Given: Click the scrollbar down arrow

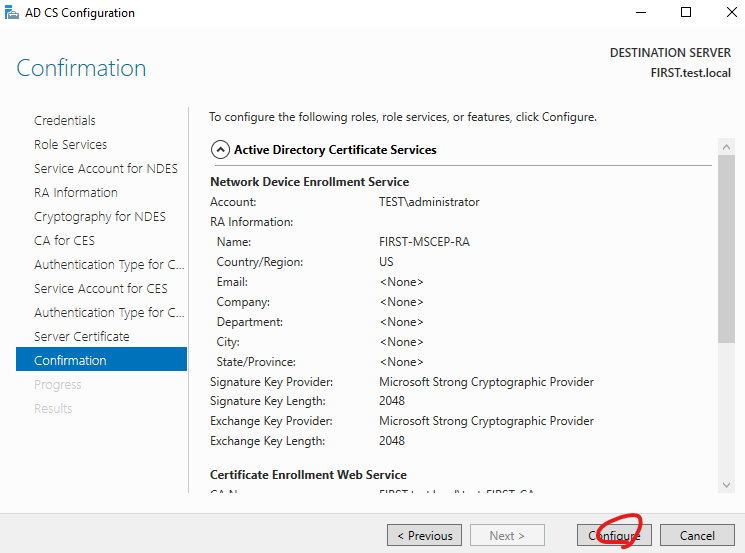Looking at the screenshot, I should (726, 485).
